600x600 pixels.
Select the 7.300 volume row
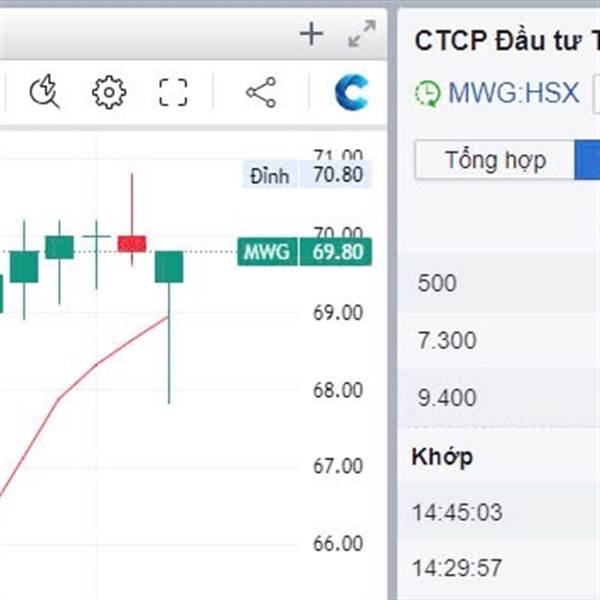[499, 340]
